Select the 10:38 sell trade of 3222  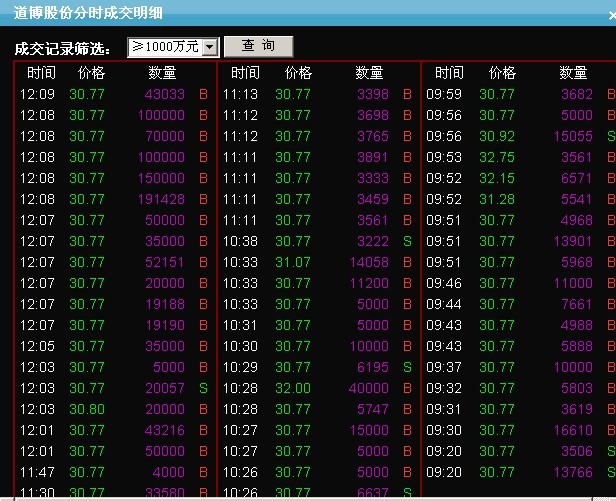point(317,241)
